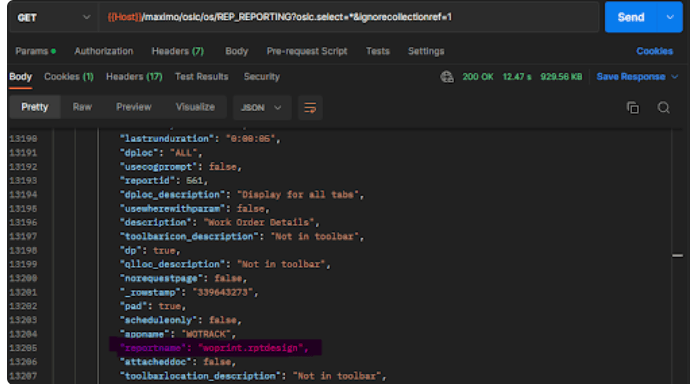Toggle the line wrap icon

(310, 108)
